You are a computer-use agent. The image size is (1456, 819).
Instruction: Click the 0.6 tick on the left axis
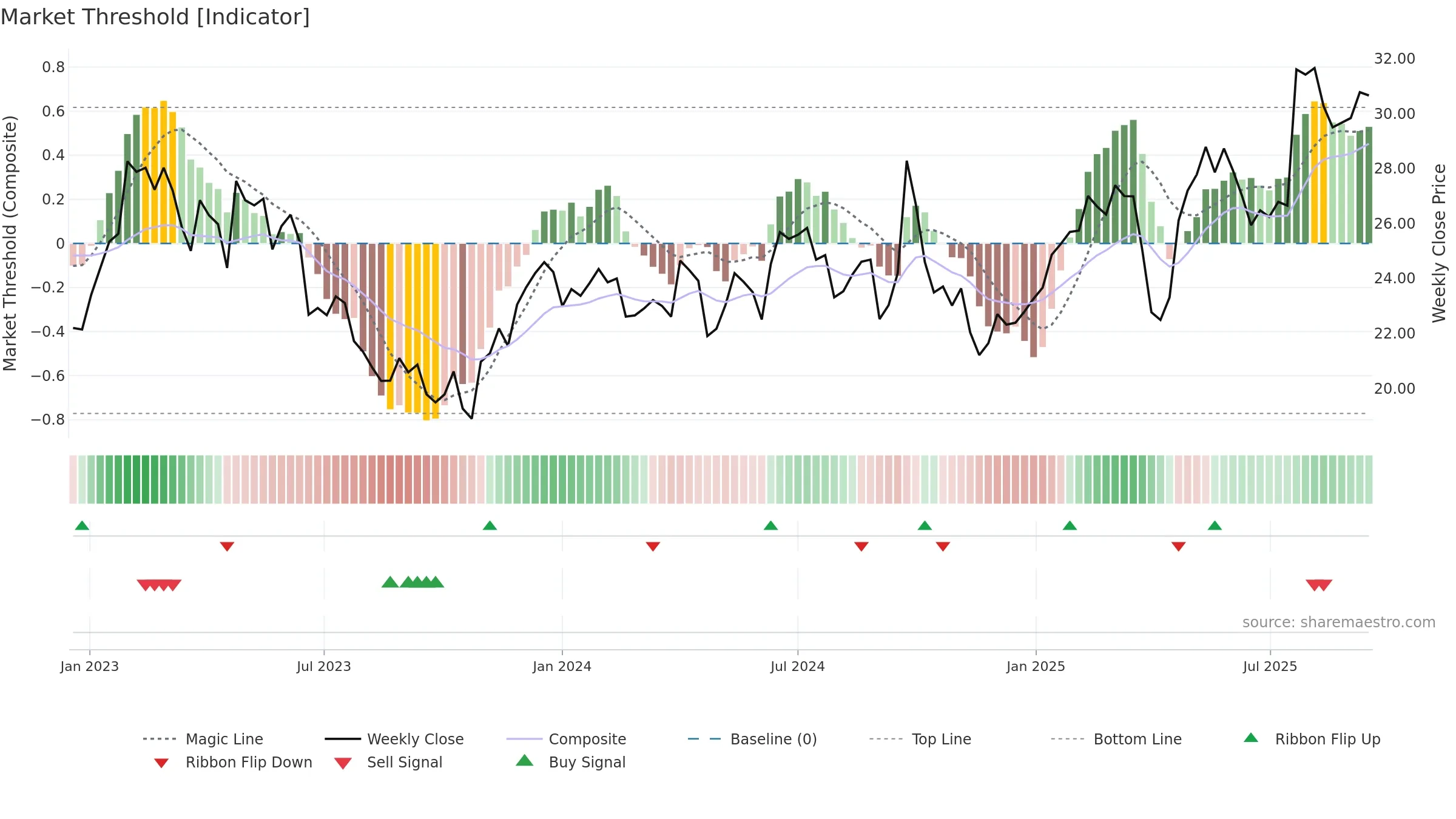click(53, 111)
